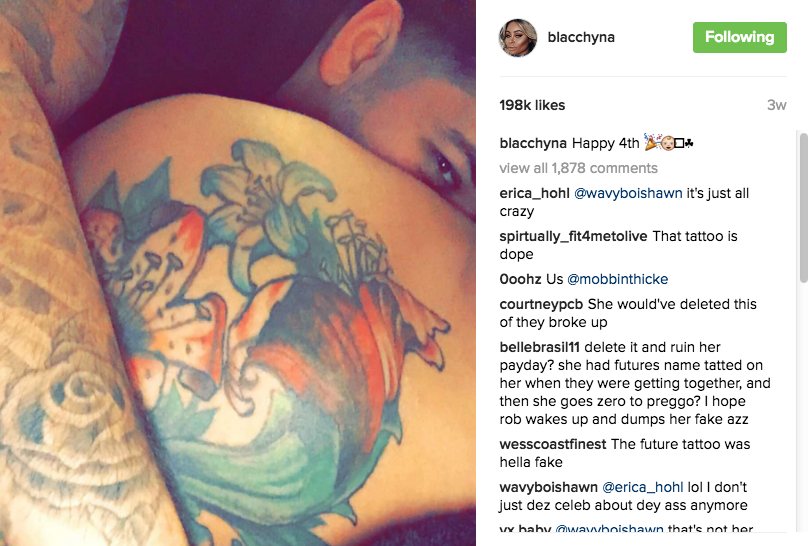Open the @erica_hohl mention in wavyboishawn's comment
808x546 pixels.
[643, 487]
